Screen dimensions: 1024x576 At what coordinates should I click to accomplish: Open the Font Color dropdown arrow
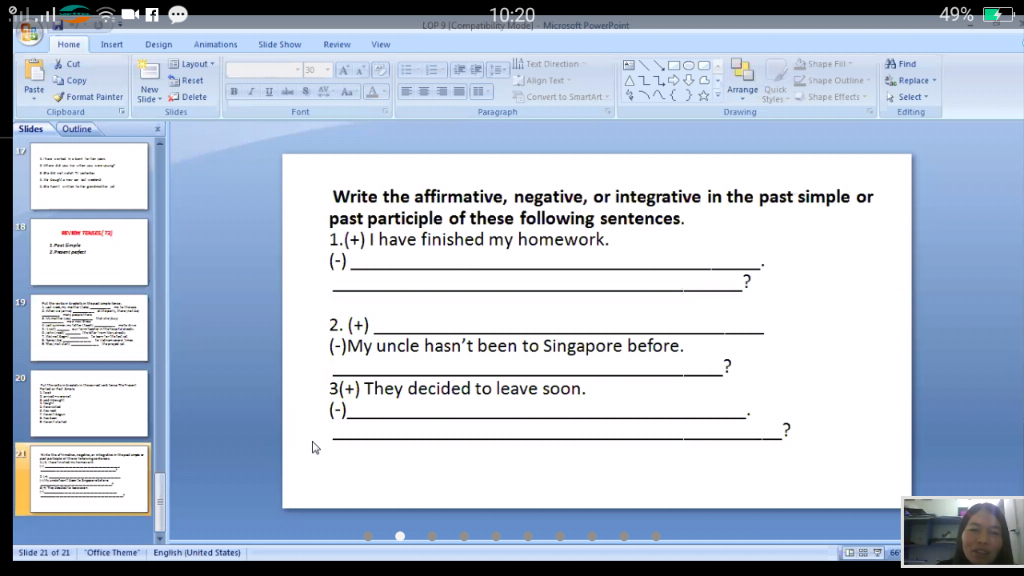tap(385, 91)
